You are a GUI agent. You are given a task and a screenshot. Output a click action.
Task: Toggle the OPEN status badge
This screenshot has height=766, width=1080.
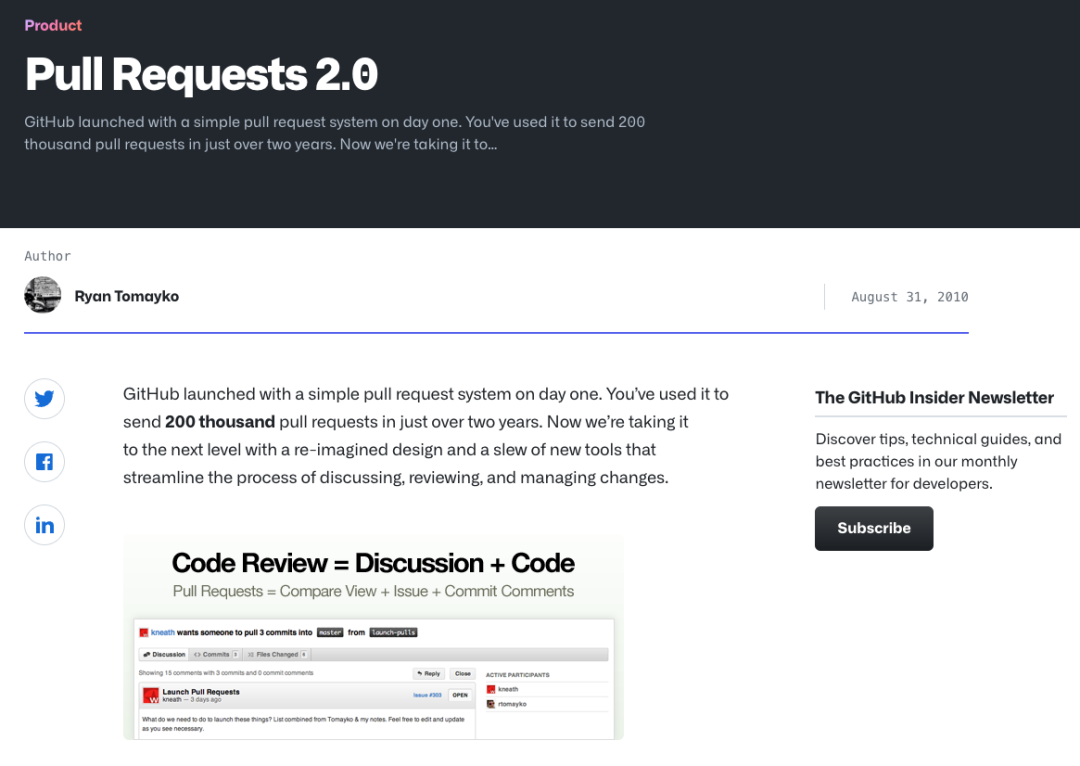[460, 694]
